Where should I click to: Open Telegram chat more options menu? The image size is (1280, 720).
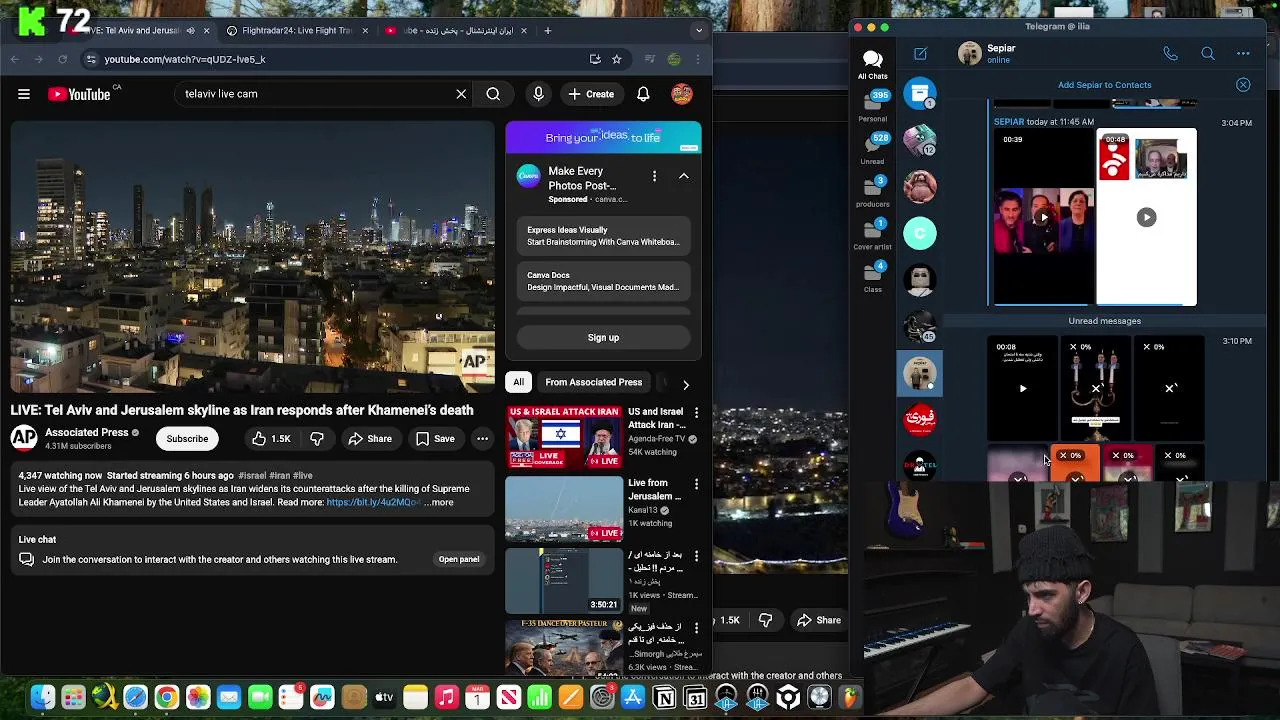1243,53
